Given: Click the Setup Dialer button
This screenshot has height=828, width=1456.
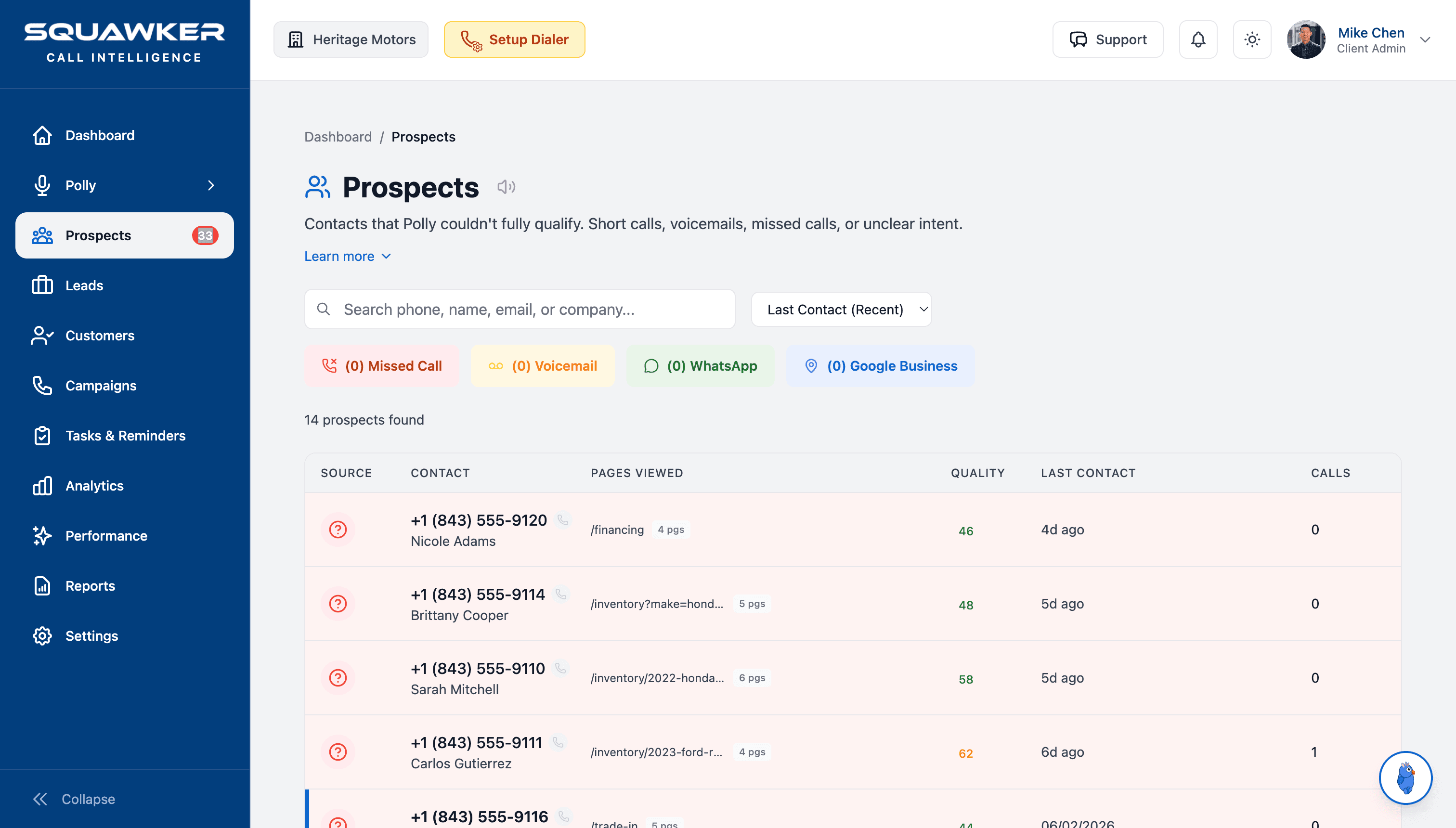Looking at the screenshot, I should (x=514, y=39).
